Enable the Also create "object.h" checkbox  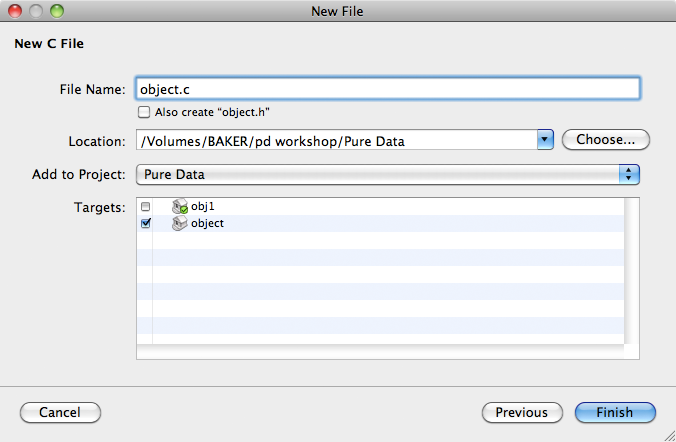(x=144, y=112)
